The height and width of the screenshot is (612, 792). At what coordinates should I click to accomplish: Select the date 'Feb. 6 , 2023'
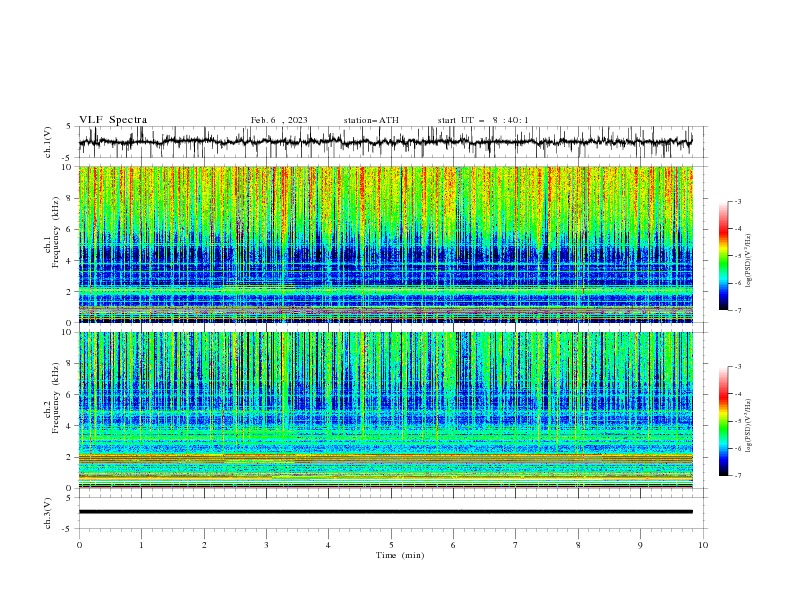pyautogui.click(x=279, y=120)
